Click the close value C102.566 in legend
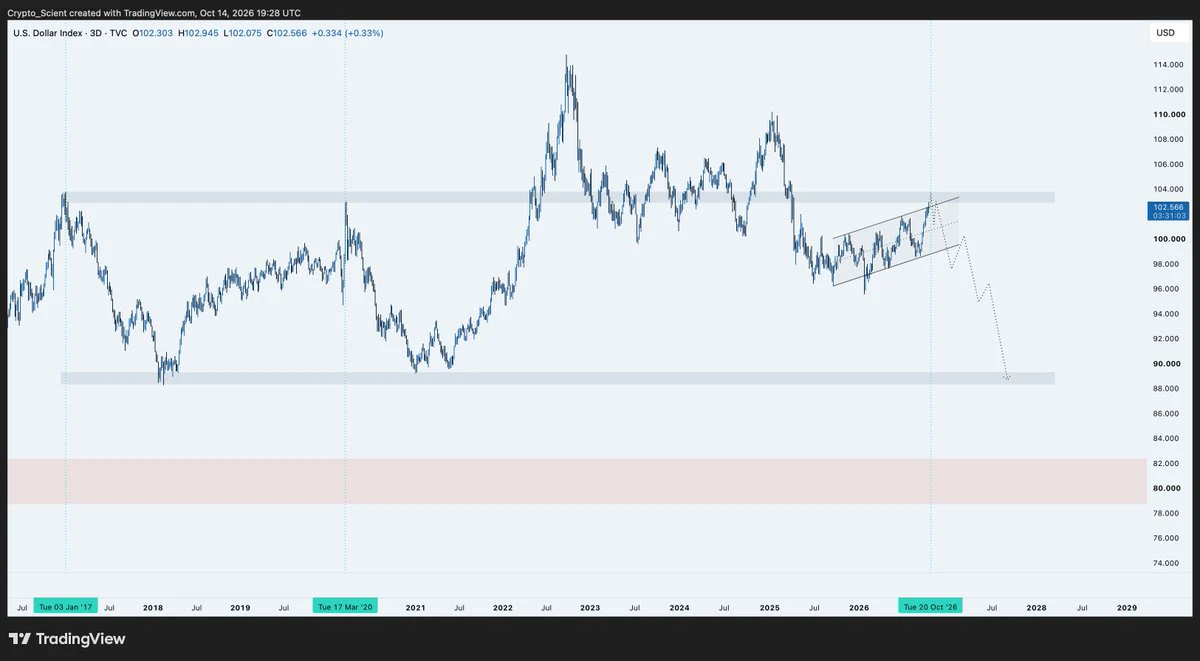The image size is (1200, 661). point(286,33)
